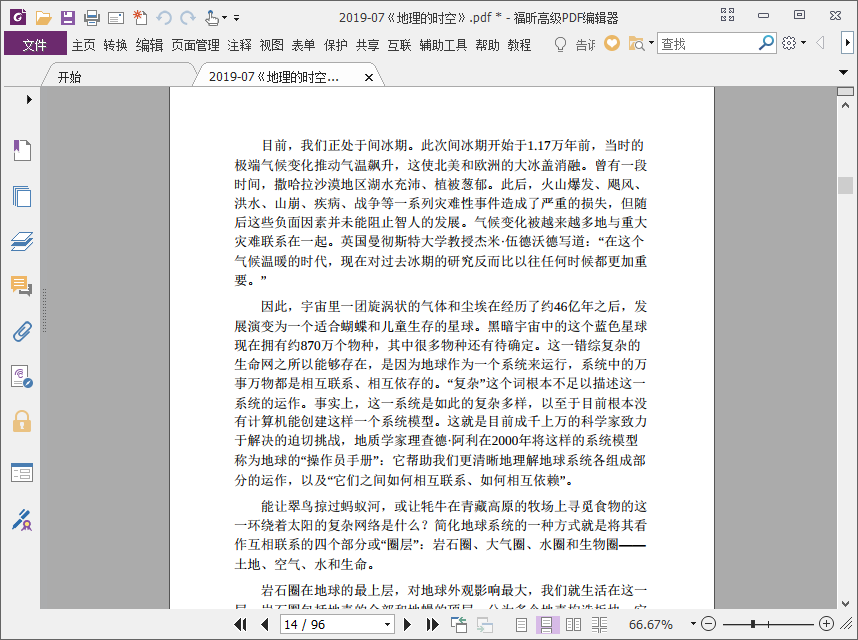Viewport: 858px width, 640px height.
Task: Save the document with the floppy icon
Action: coord(68,18)
